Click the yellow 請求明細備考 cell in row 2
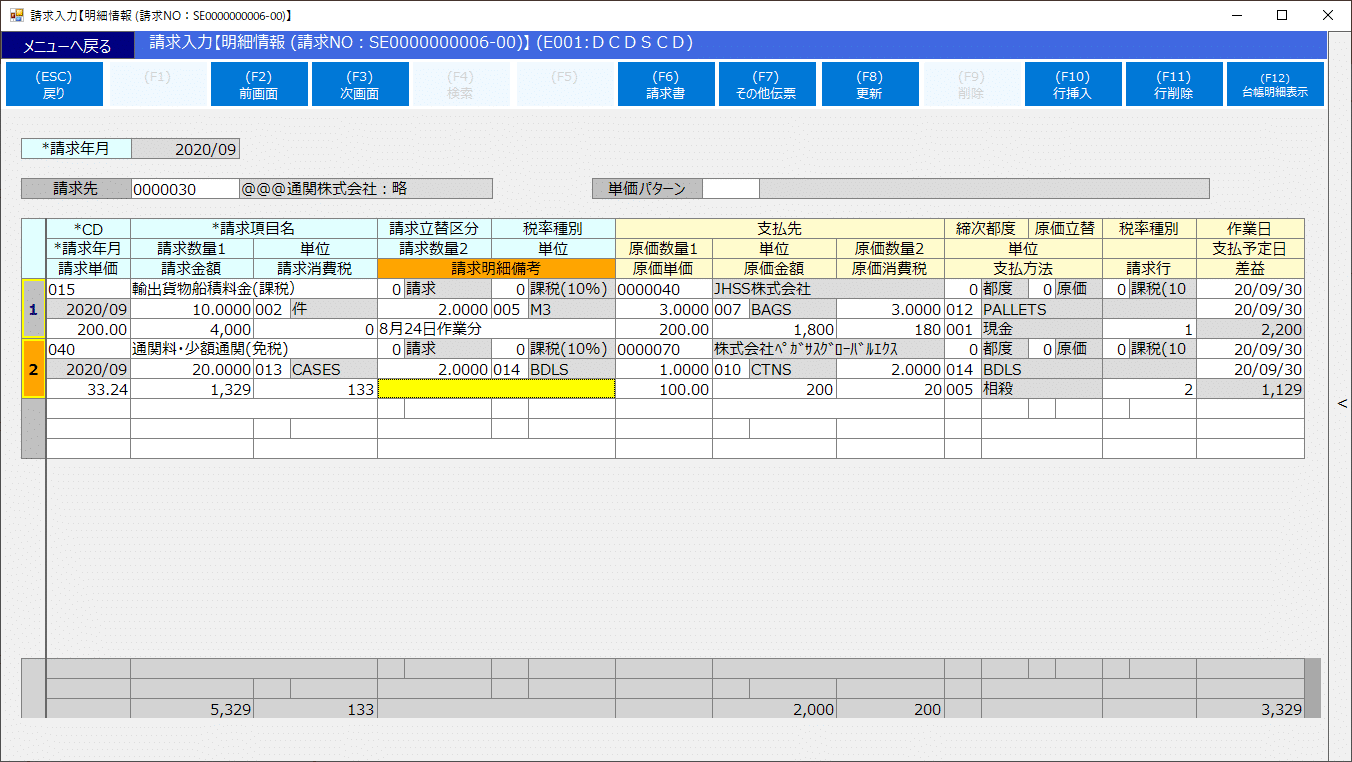 pos(496,389)
